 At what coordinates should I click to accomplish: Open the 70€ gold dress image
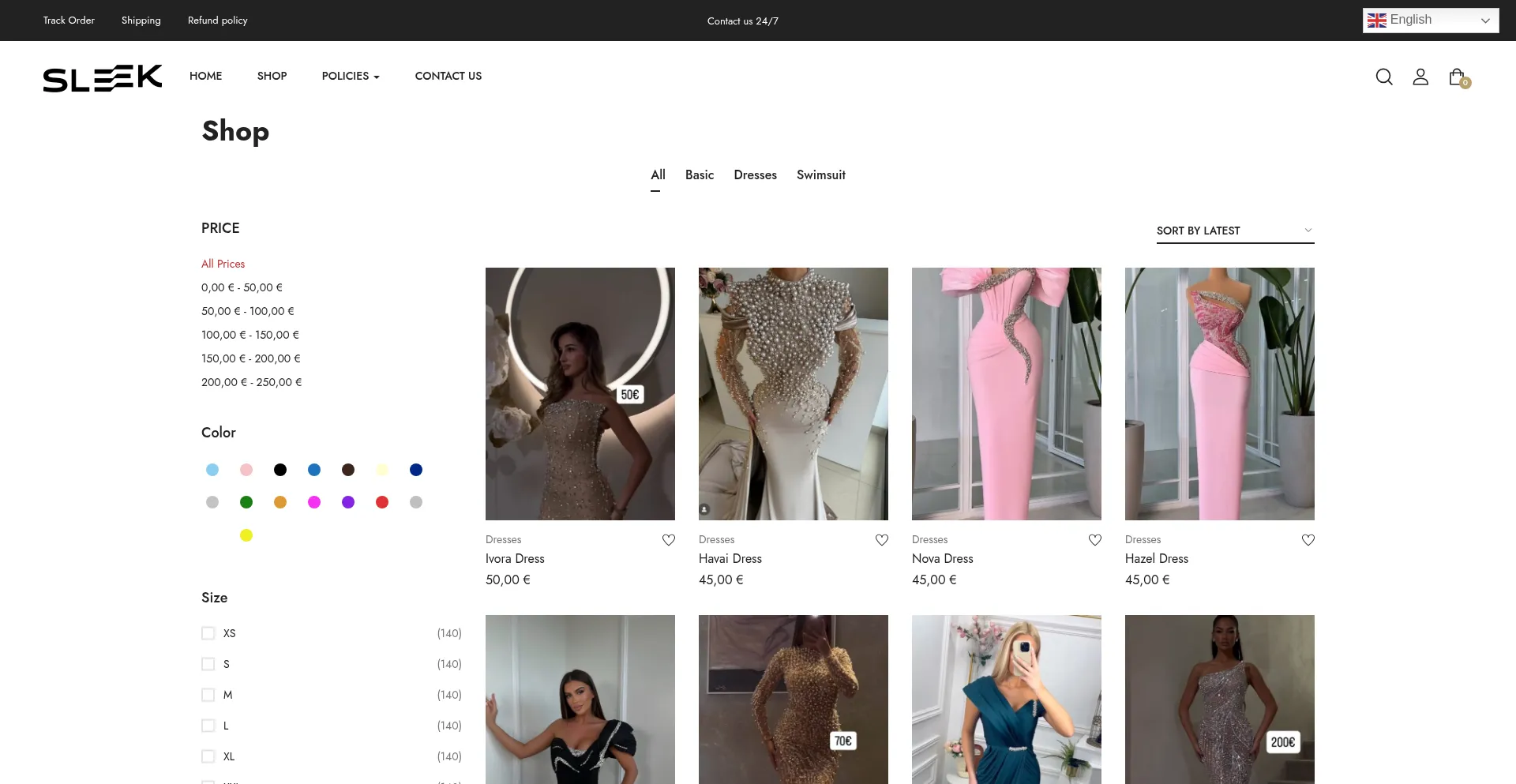click(794, 700)
